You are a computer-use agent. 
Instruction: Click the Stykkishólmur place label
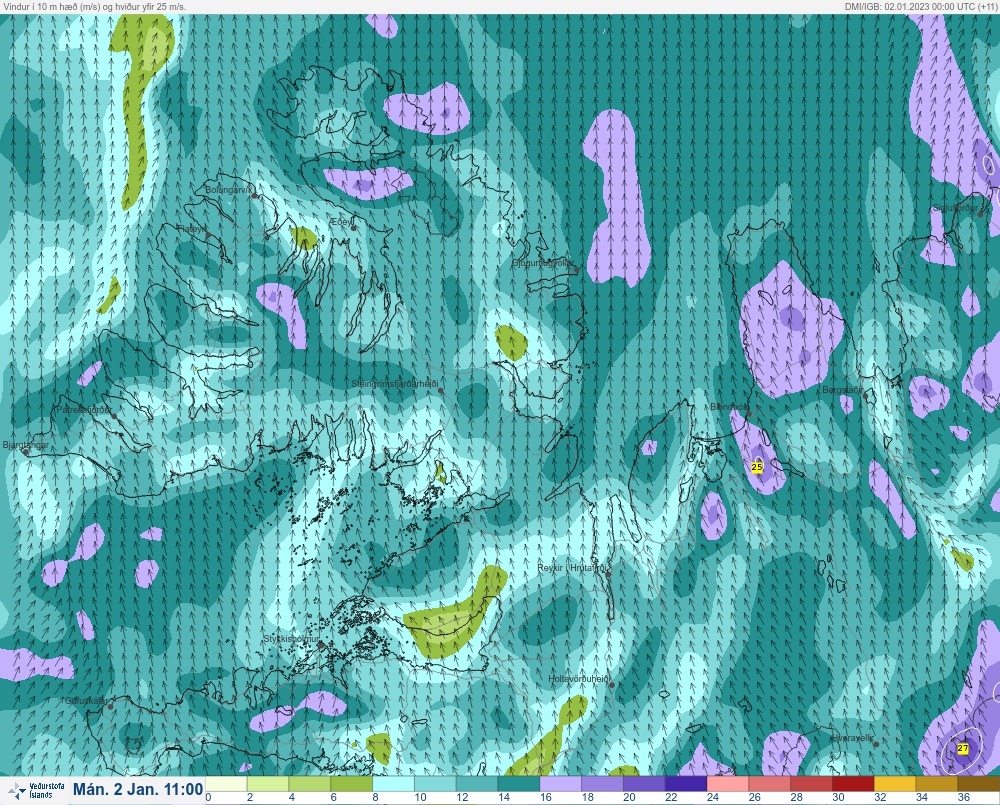291,639
